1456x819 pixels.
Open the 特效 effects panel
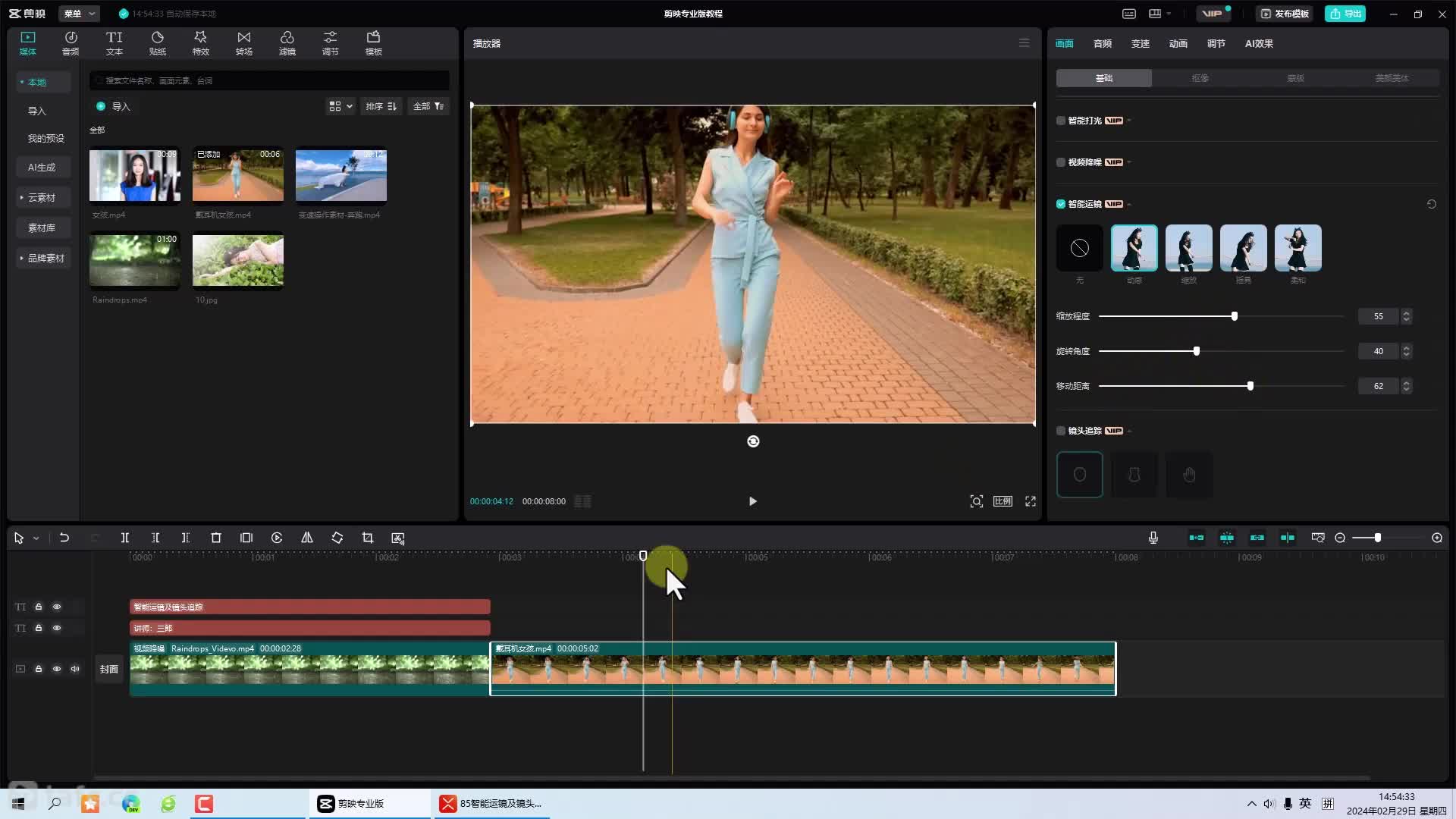[x=200, y=43]
